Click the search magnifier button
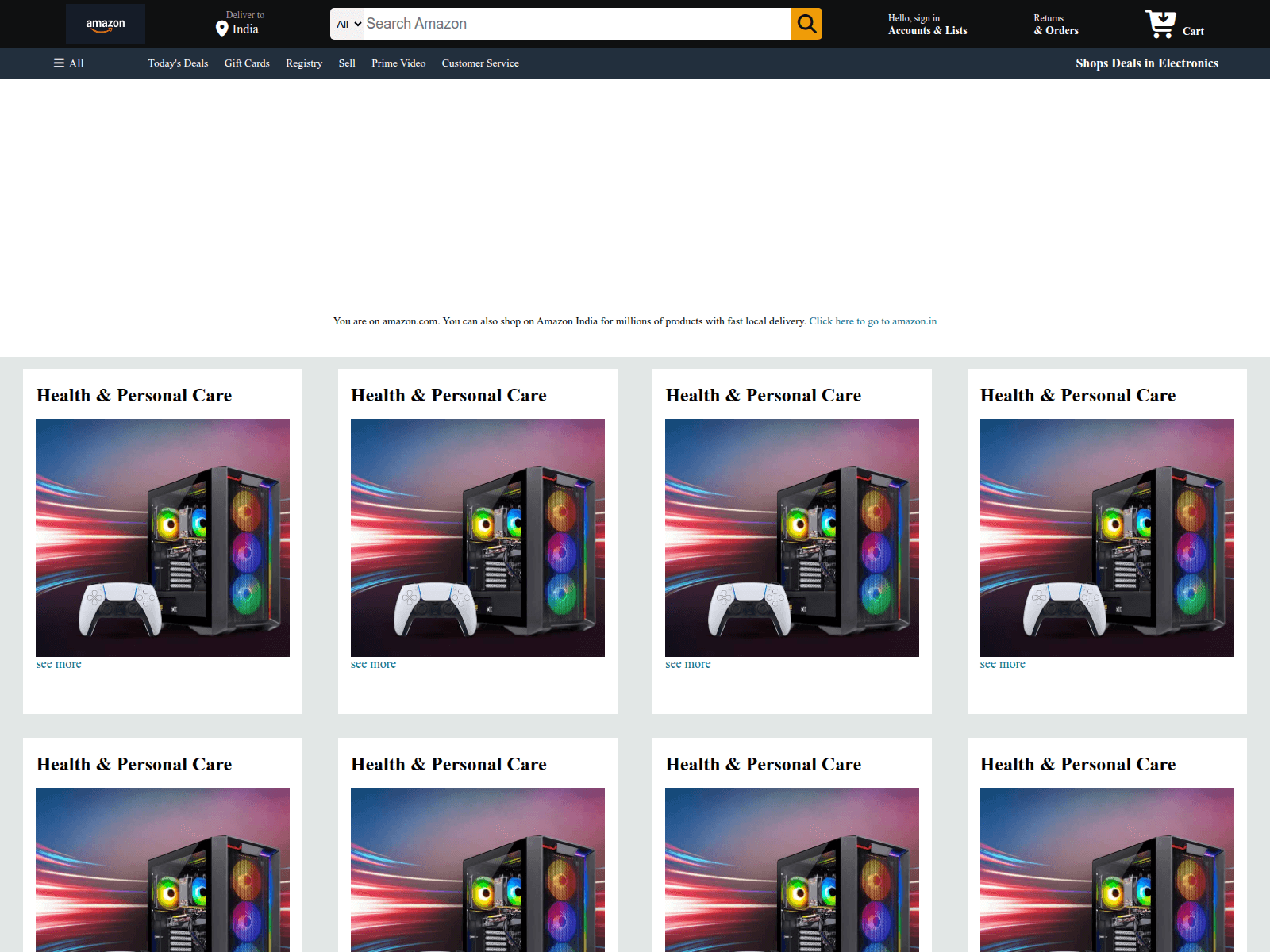1270x952 pixels. tap(806, 24)
